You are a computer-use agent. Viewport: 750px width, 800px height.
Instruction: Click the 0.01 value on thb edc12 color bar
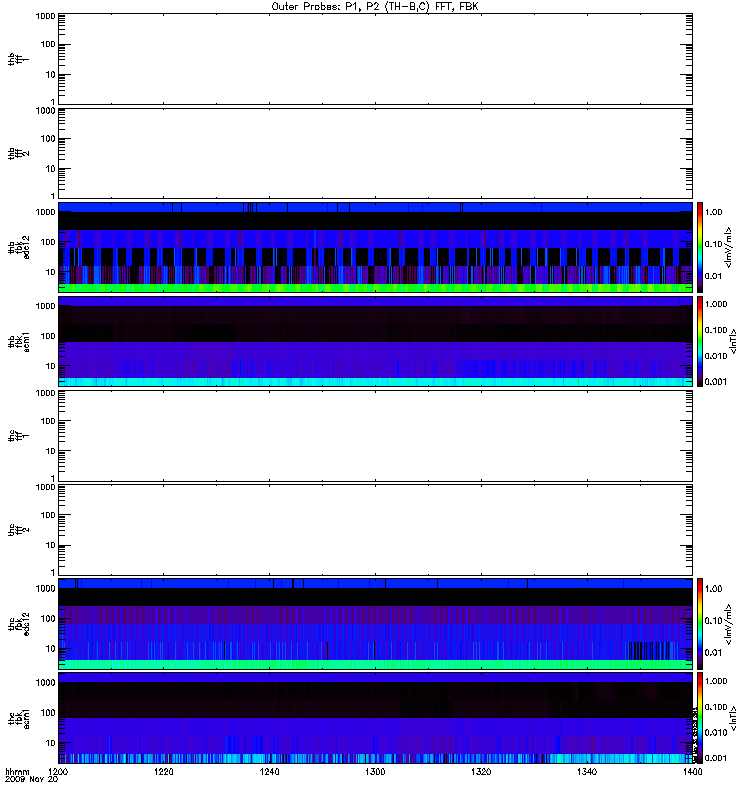click(x=713, y=276)
